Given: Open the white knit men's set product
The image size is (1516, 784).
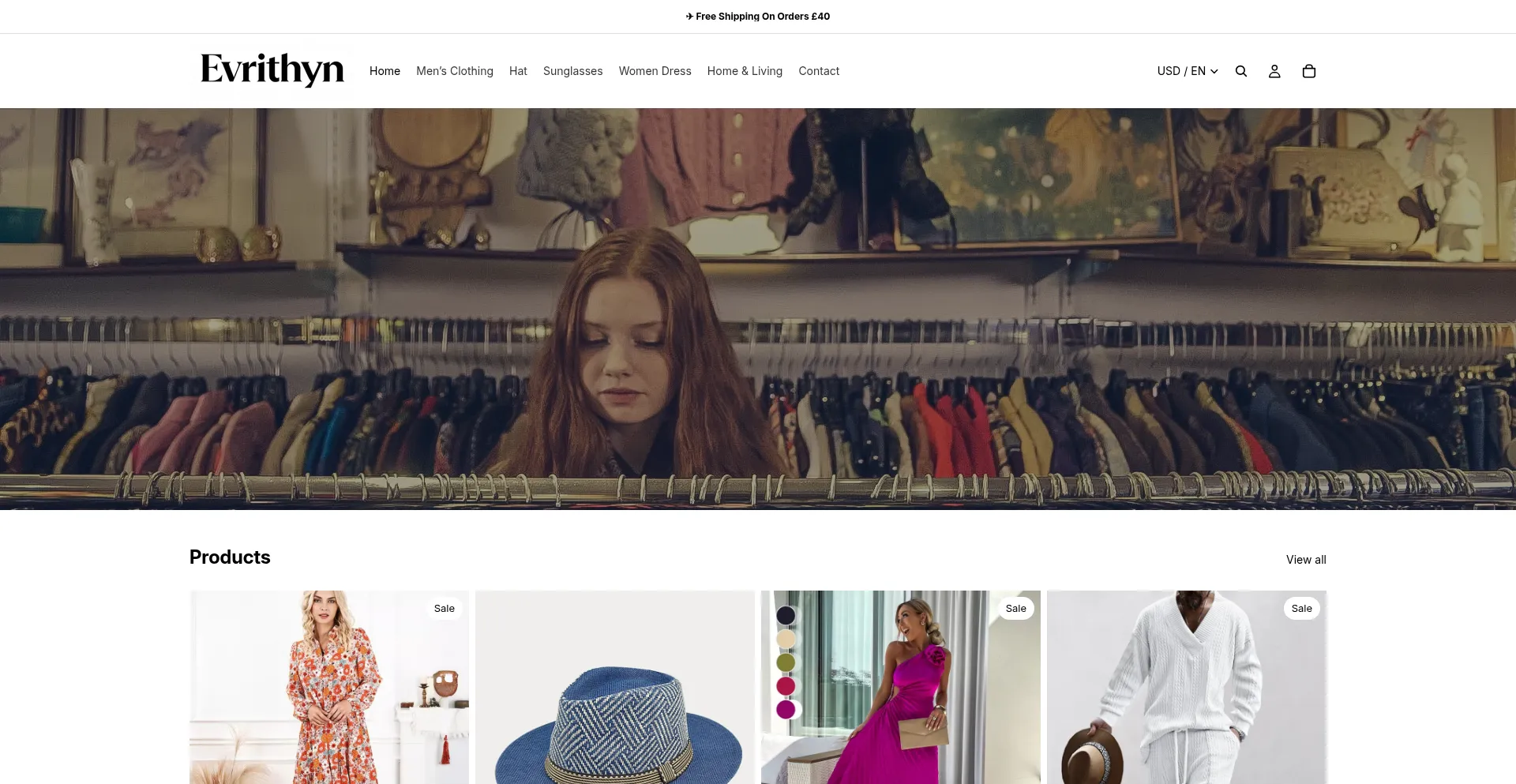Looking at the screenshot, I should click(1187, 687).
